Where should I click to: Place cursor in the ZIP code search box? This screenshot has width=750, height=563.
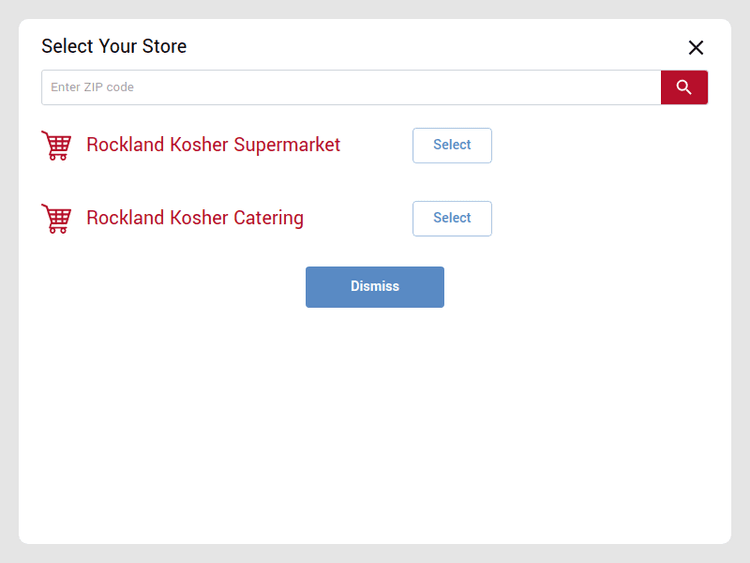[350, 87]
